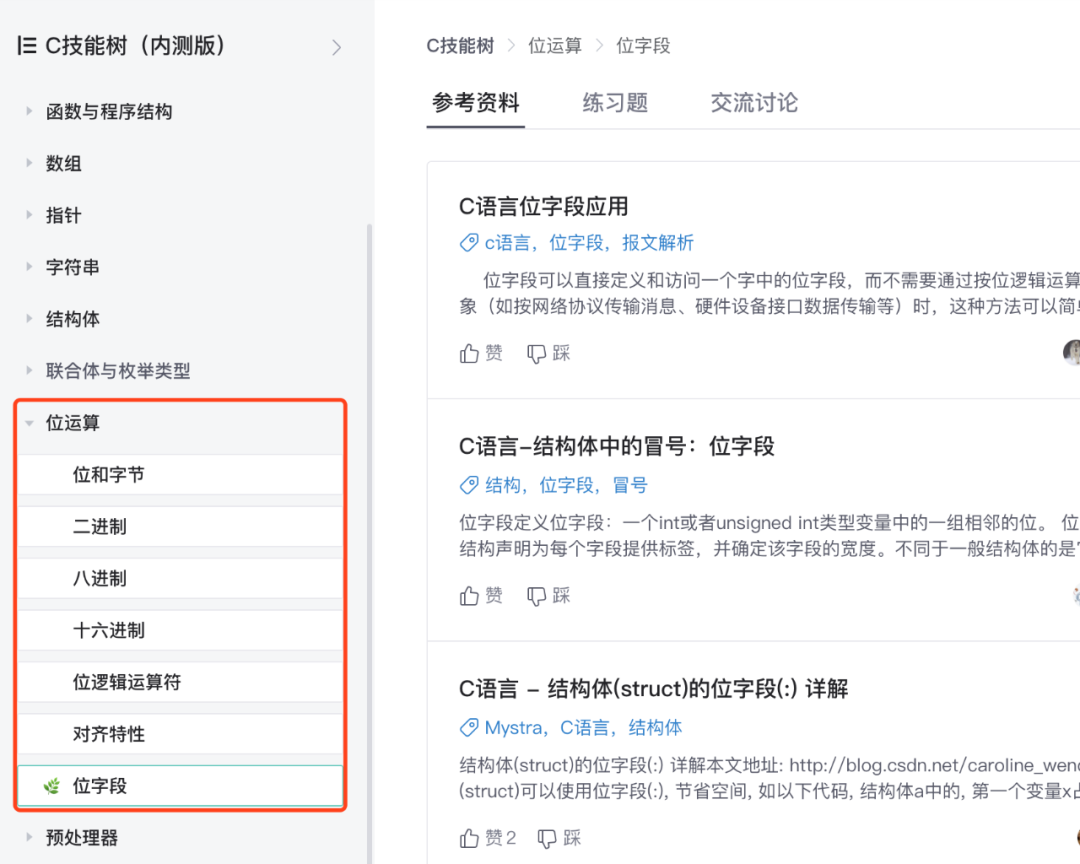Select 位逻辑运算符 in the sidebar tree
This screenshot has width=1080, height=864.
pos(127,683)
